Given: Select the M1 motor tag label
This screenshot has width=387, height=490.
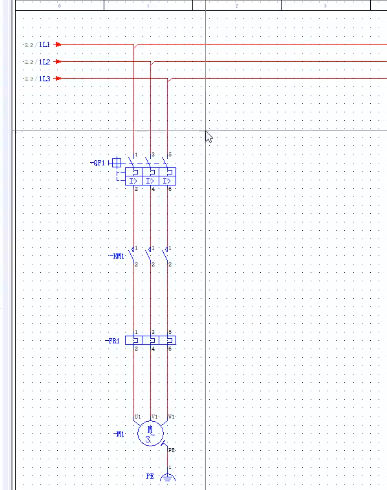Looking at the screenshot, I should 119,434.
